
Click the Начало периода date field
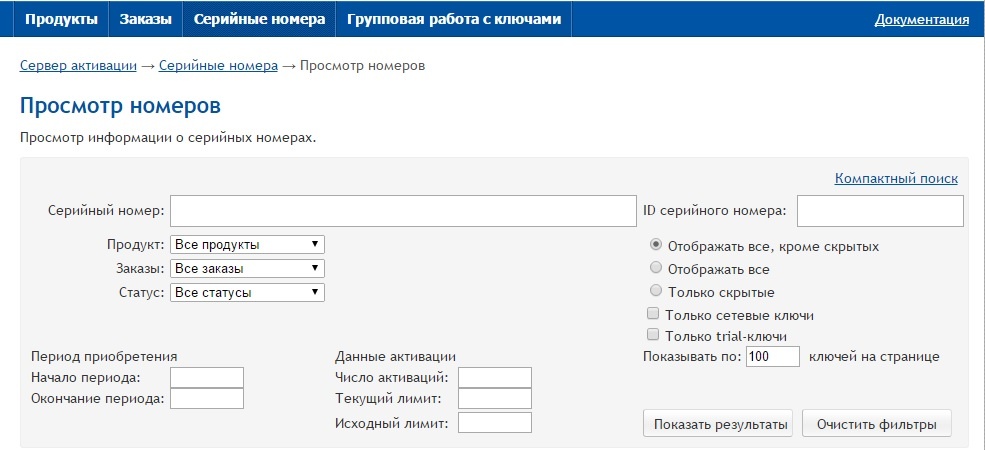(207, 377)
